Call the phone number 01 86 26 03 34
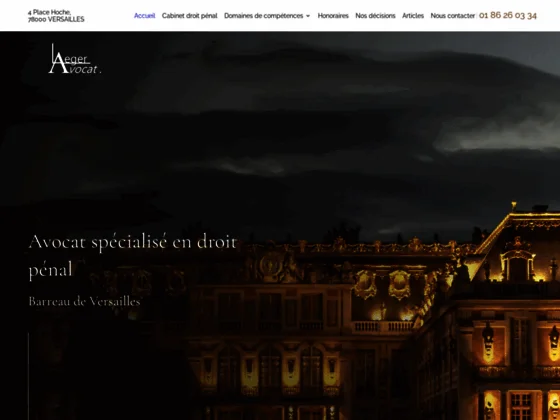Screen dimensions: 560x420 [508, 15]
